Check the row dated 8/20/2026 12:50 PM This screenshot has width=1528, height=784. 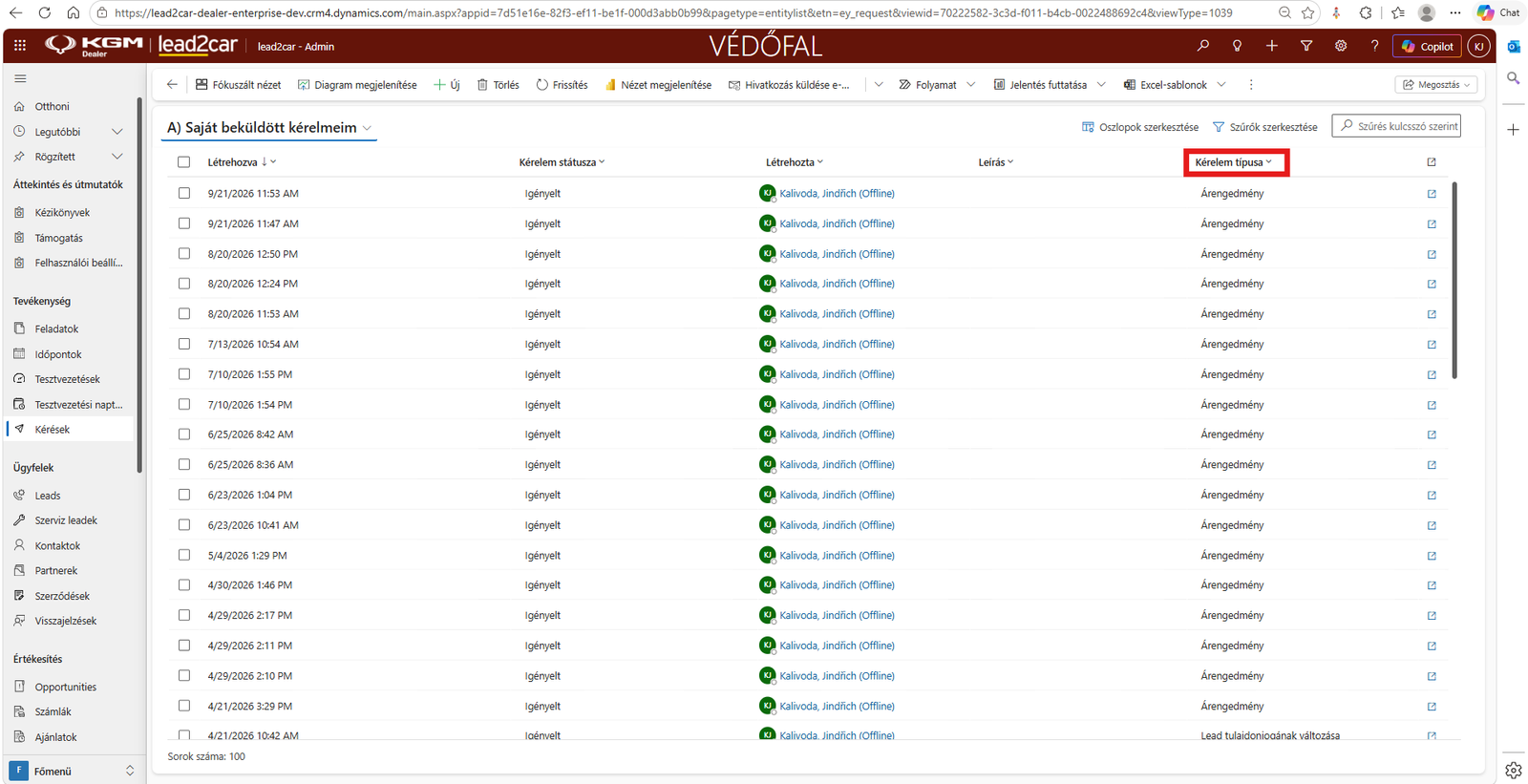click(184, 254)
